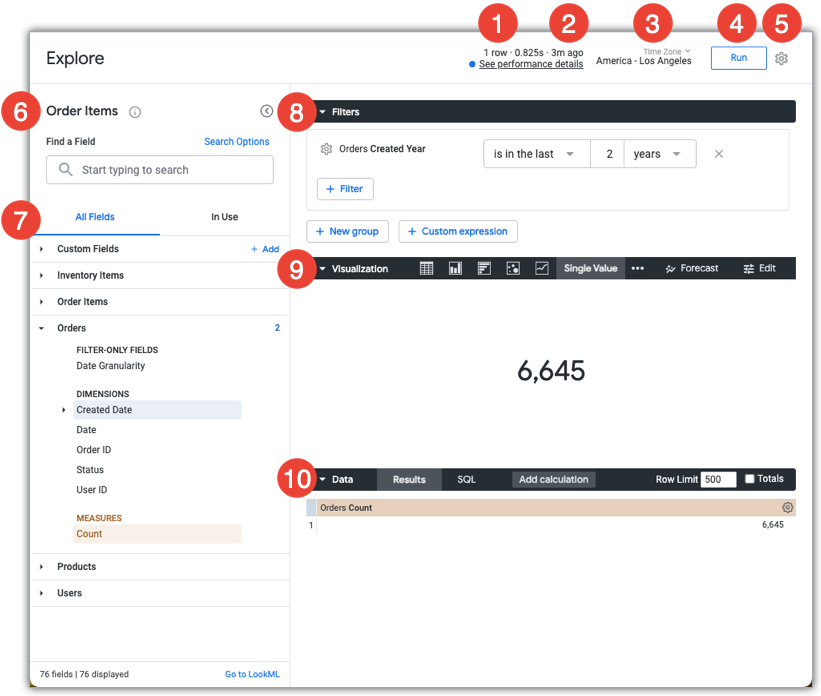Select the table visualization icon
Viewport: 821px width, 696px height.
[426, 268]
